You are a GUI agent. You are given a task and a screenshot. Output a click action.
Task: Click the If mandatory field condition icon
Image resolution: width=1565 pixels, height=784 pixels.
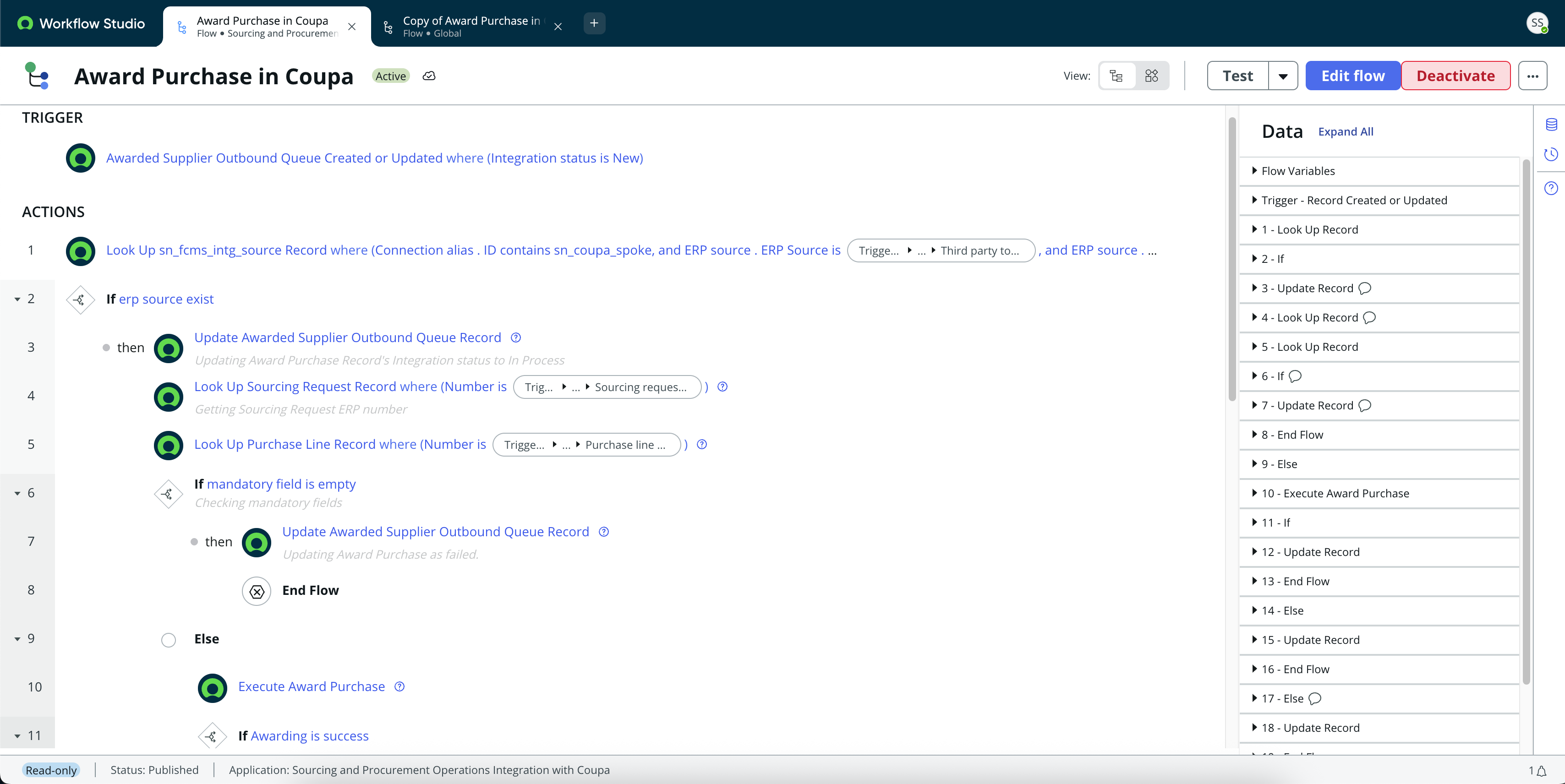(168, 494)
